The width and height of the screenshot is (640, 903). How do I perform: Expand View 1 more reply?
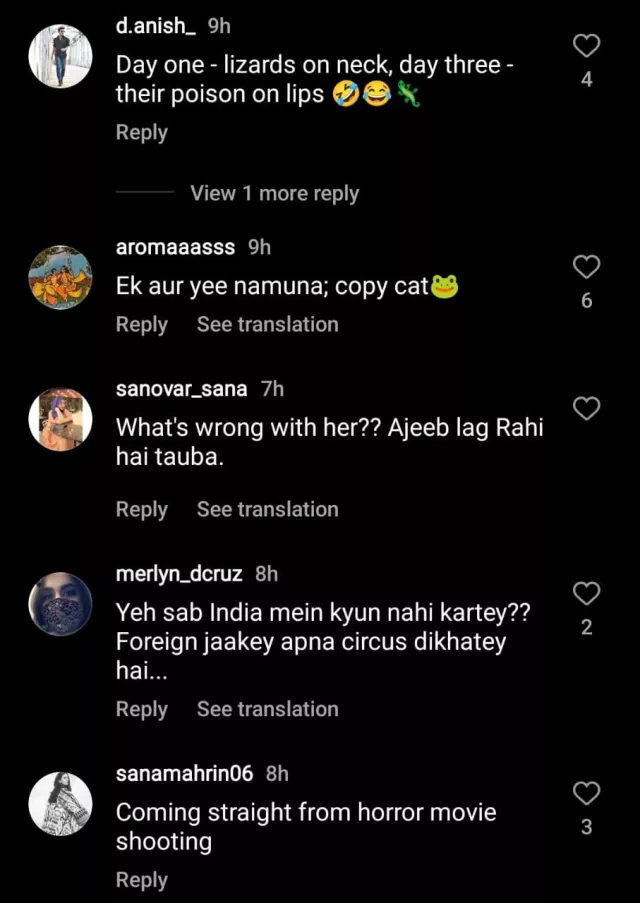pos(274,194)
